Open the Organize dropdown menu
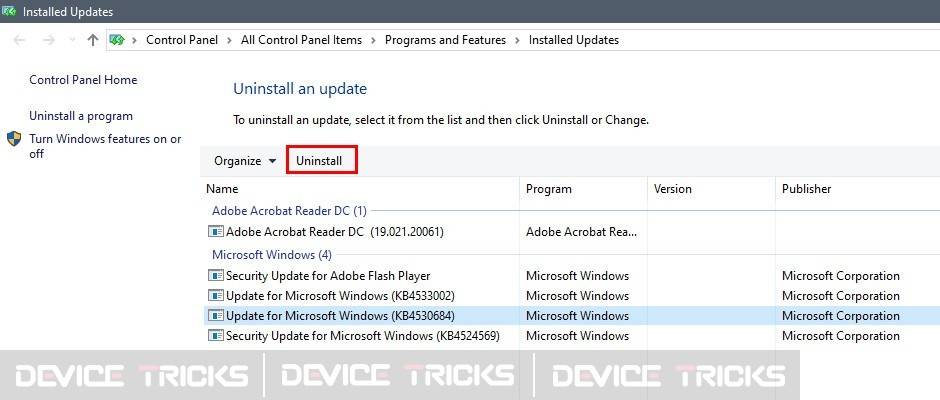 click(x=245, y=161)
